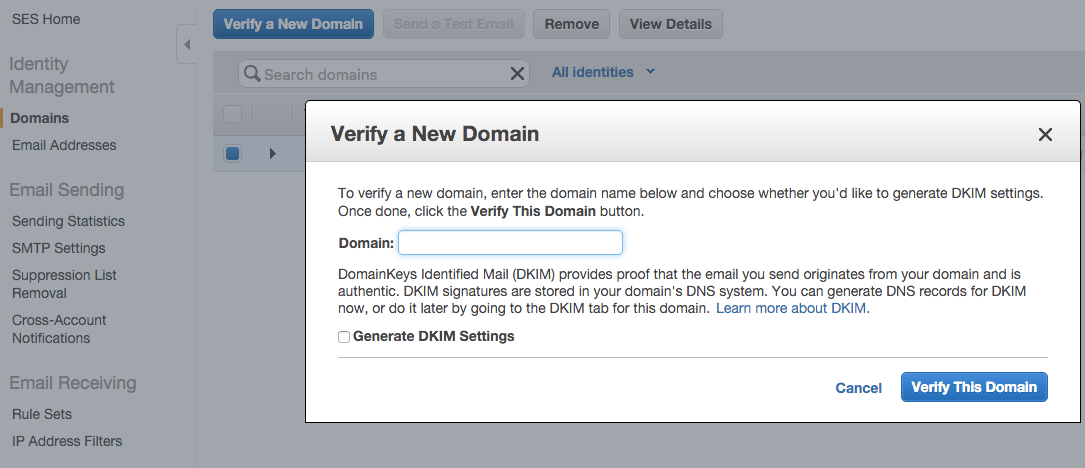
Task: Open SMTP Settings in sidebar
Action: pos(59,248)
